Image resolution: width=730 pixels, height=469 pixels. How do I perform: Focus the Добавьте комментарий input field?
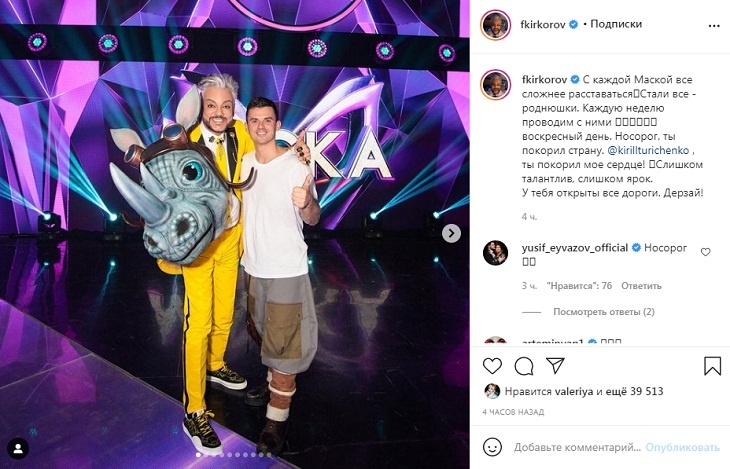[x=577, y=447]
